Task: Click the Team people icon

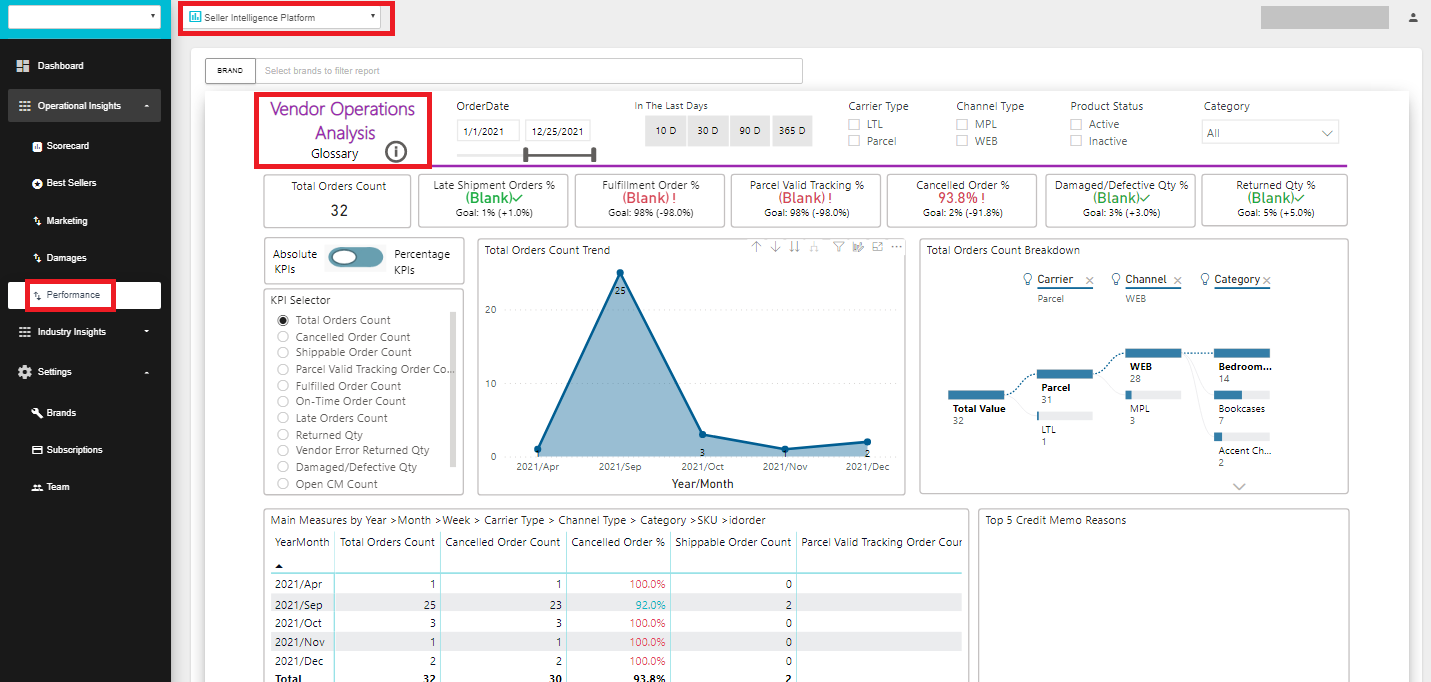Action: 38,487
